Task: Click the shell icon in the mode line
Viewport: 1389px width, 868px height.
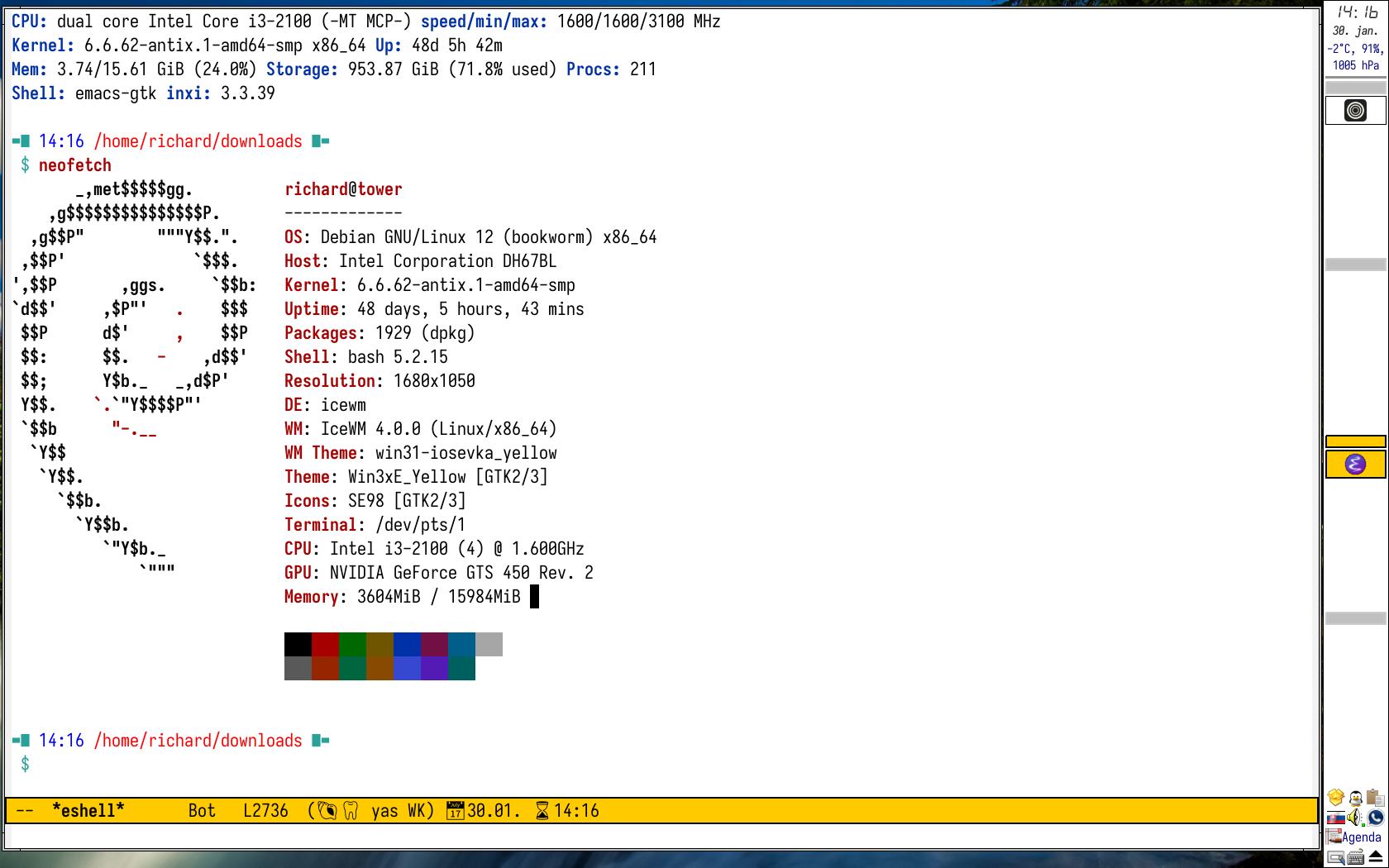Action: tap(327, 811)
